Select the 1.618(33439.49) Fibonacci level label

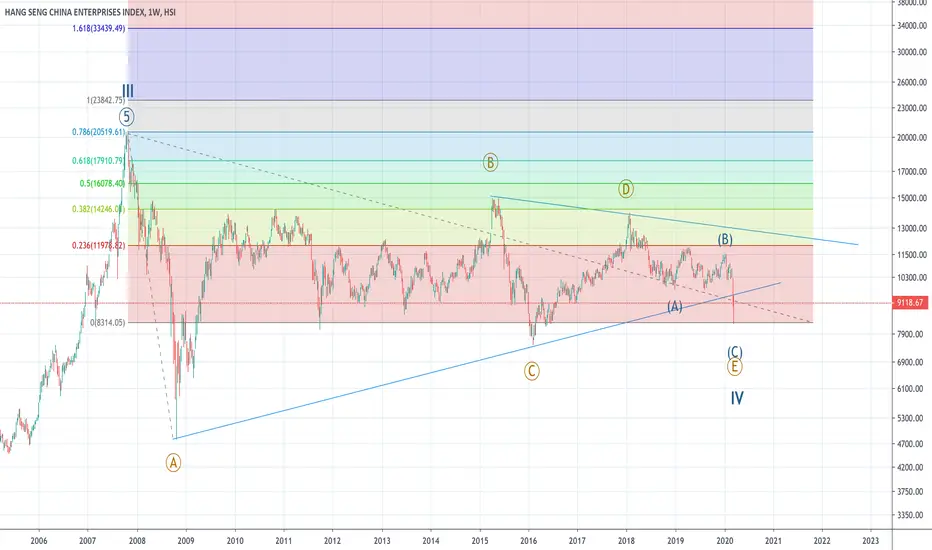point(99,29)
